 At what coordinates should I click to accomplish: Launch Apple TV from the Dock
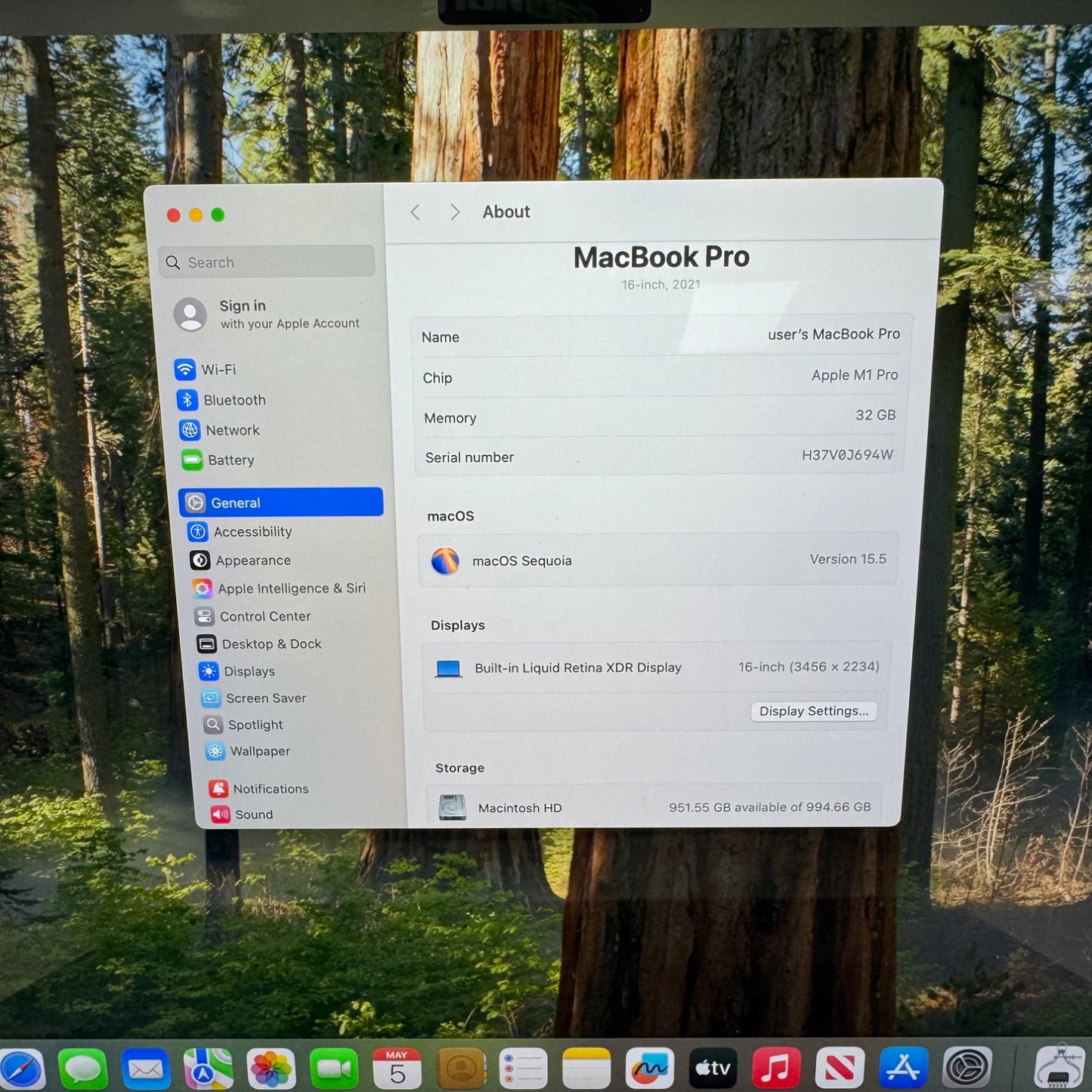[x=713, y=1069]
